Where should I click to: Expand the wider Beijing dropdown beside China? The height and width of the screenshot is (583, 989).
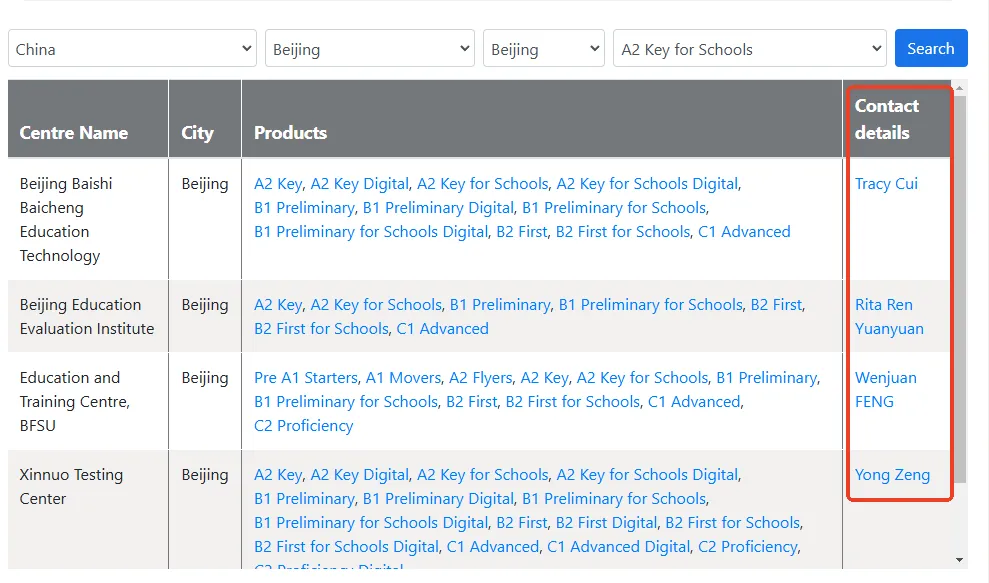369,49
